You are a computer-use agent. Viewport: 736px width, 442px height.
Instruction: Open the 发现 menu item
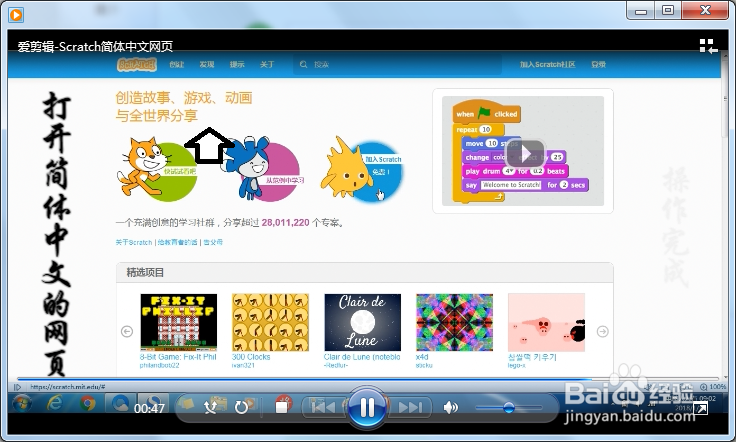coord(207,64)
